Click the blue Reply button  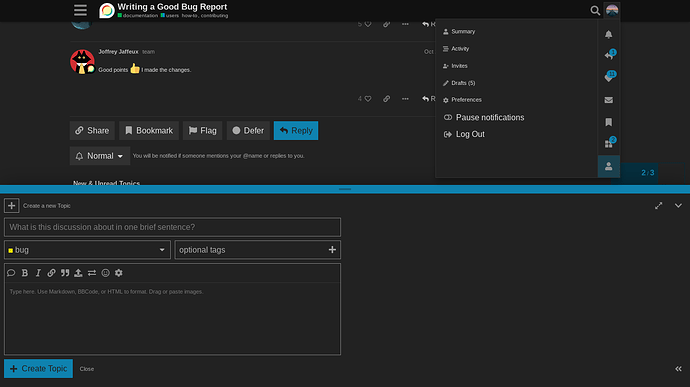coord(296,131)
